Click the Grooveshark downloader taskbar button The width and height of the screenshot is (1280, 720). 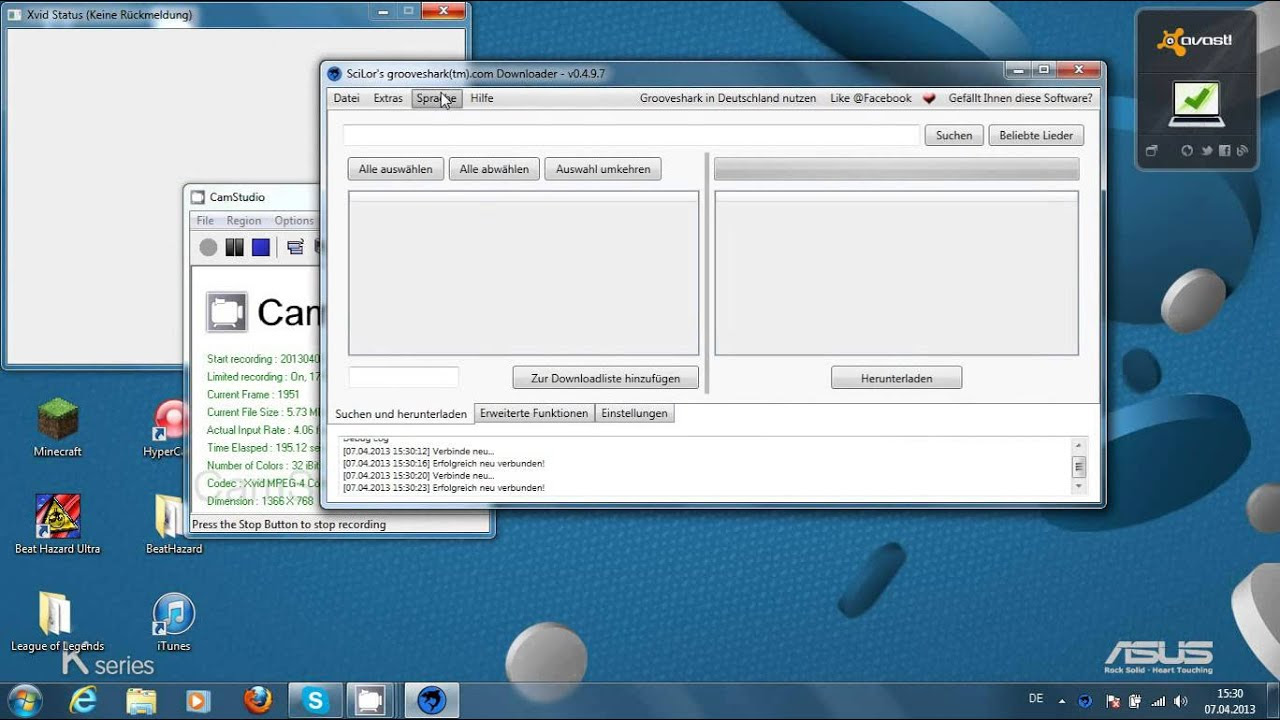click(x=431, y=700)
